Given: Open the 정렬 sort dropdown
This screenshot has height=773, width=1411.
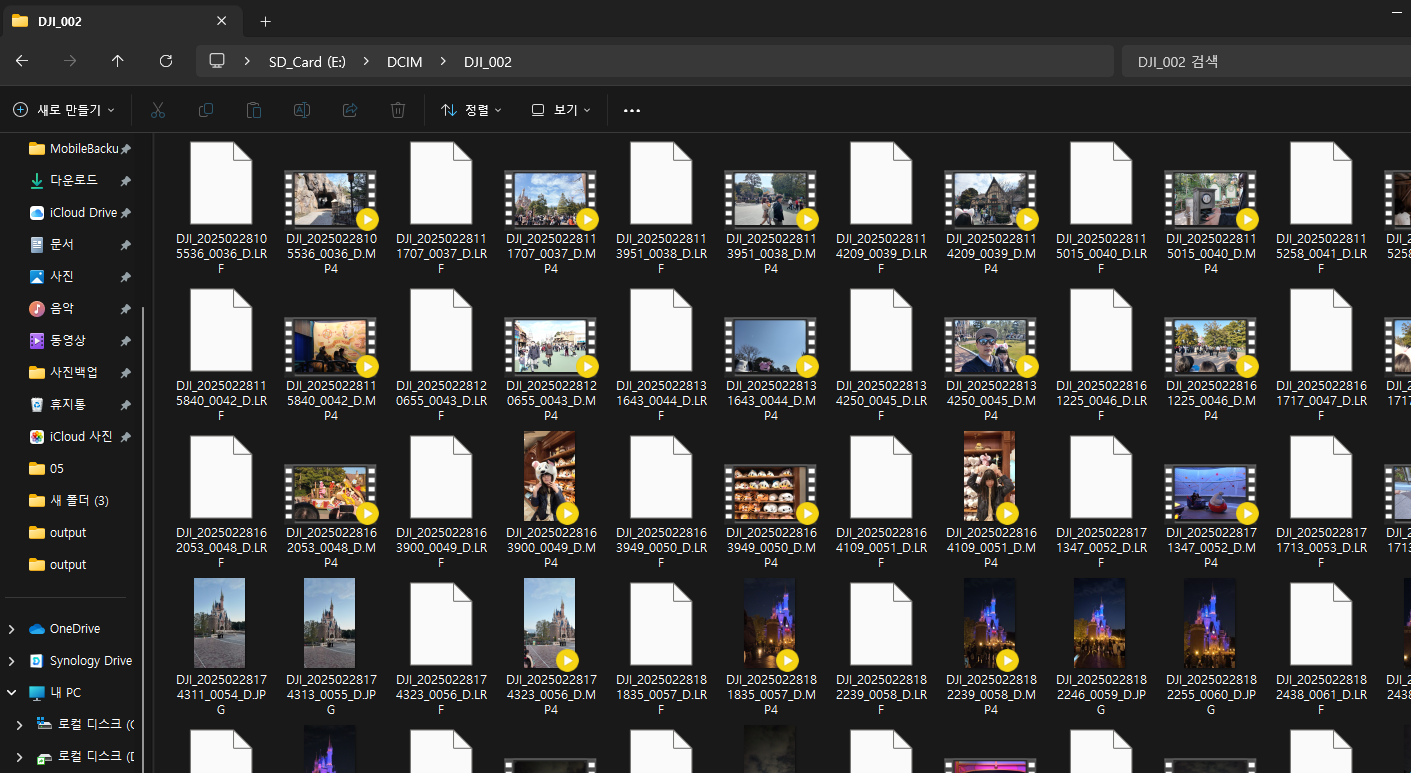Looking at the screenshot, I should (471, 110).
